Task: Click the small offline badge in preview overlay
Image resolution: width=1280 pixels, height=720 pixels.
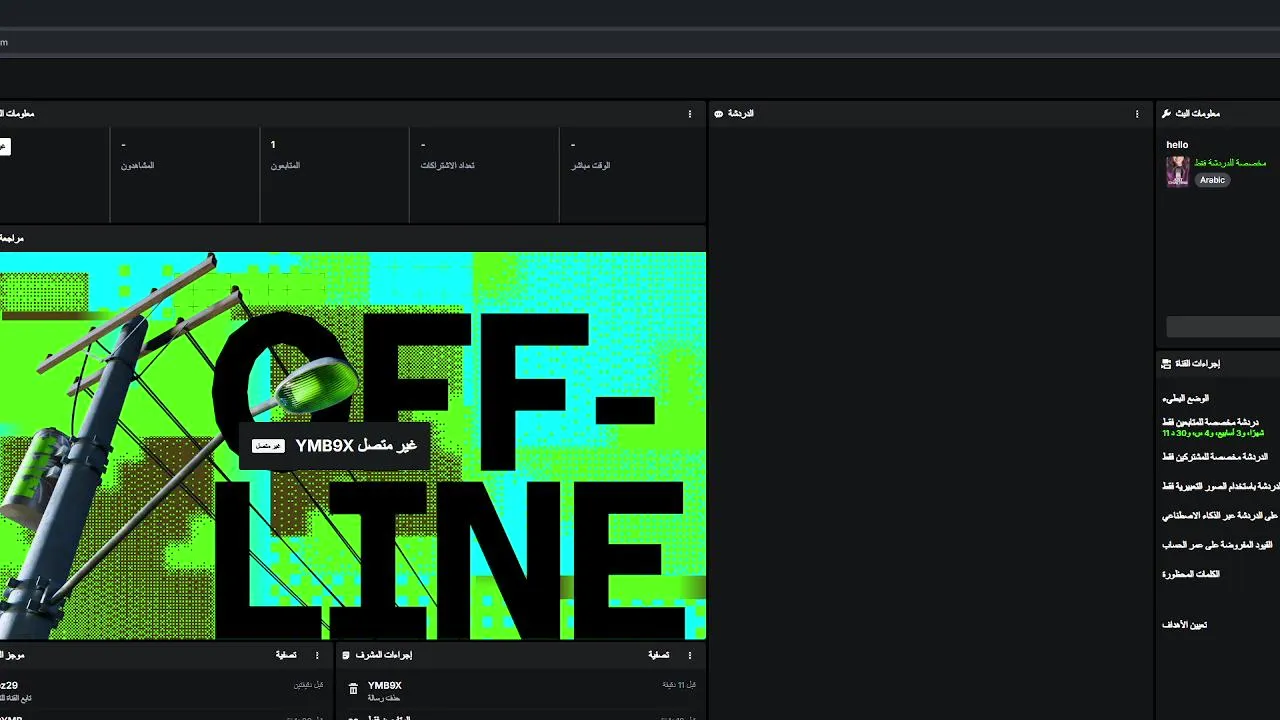Action: (268, 446)
